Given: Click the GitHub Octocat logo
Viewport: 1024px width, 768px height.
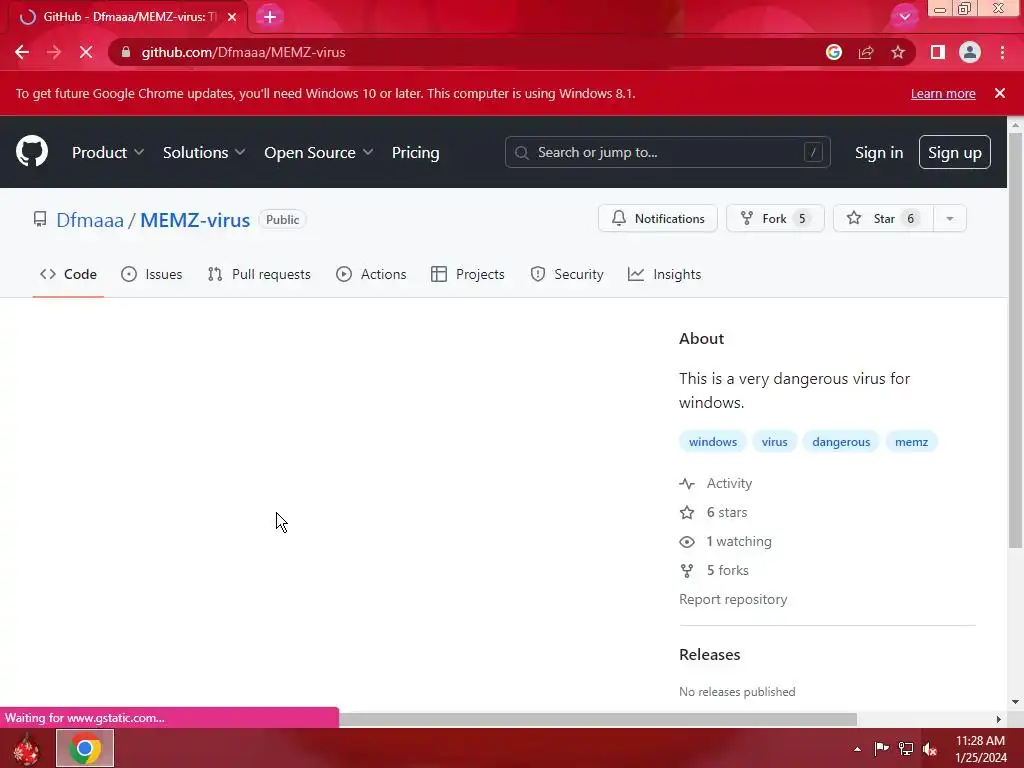Looking at the screenshot, I should click(x=32, y=152).
